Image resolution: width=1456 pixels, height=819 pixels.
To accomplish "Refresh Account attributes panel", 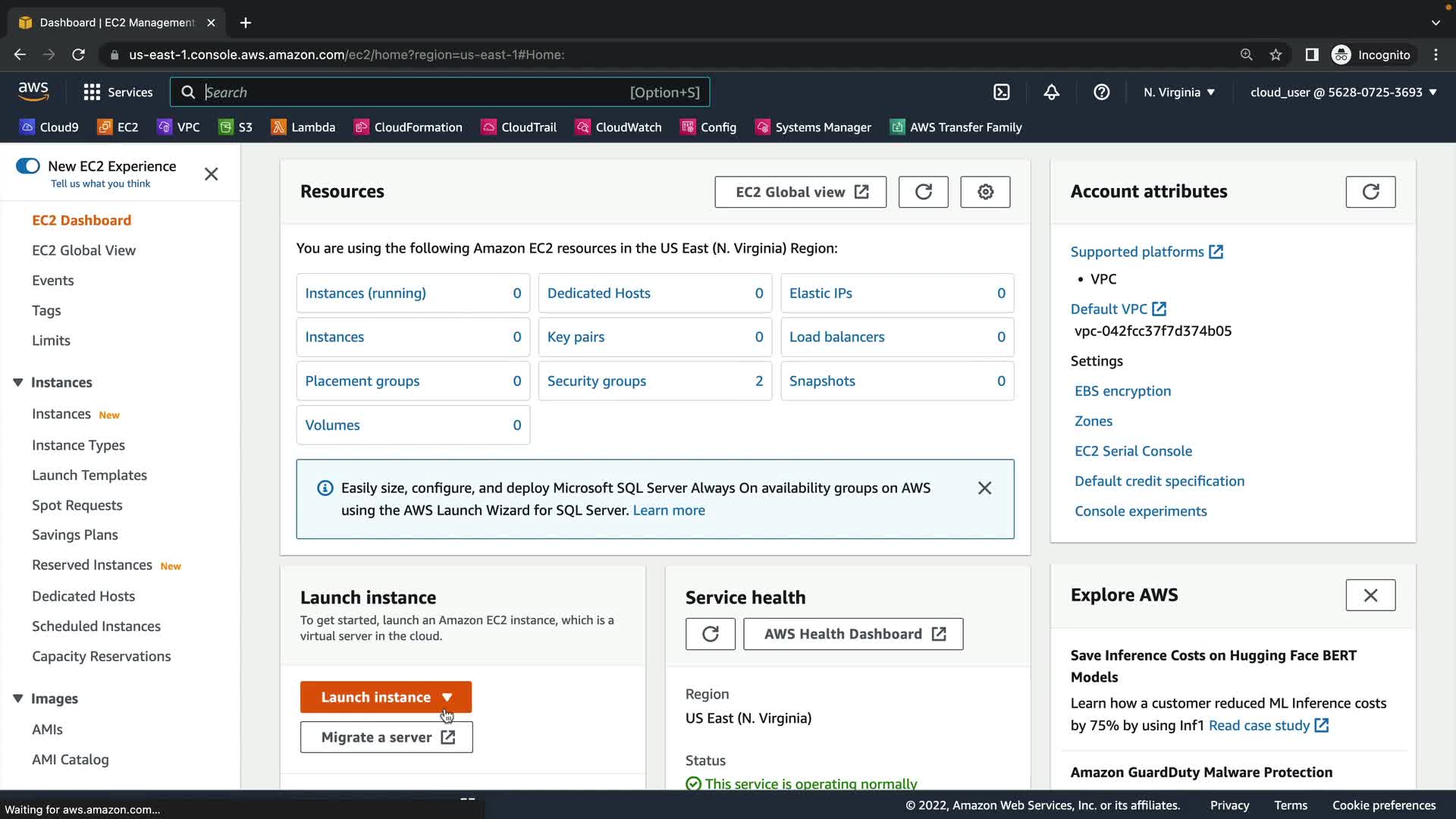I will [x=1370, y=192].
